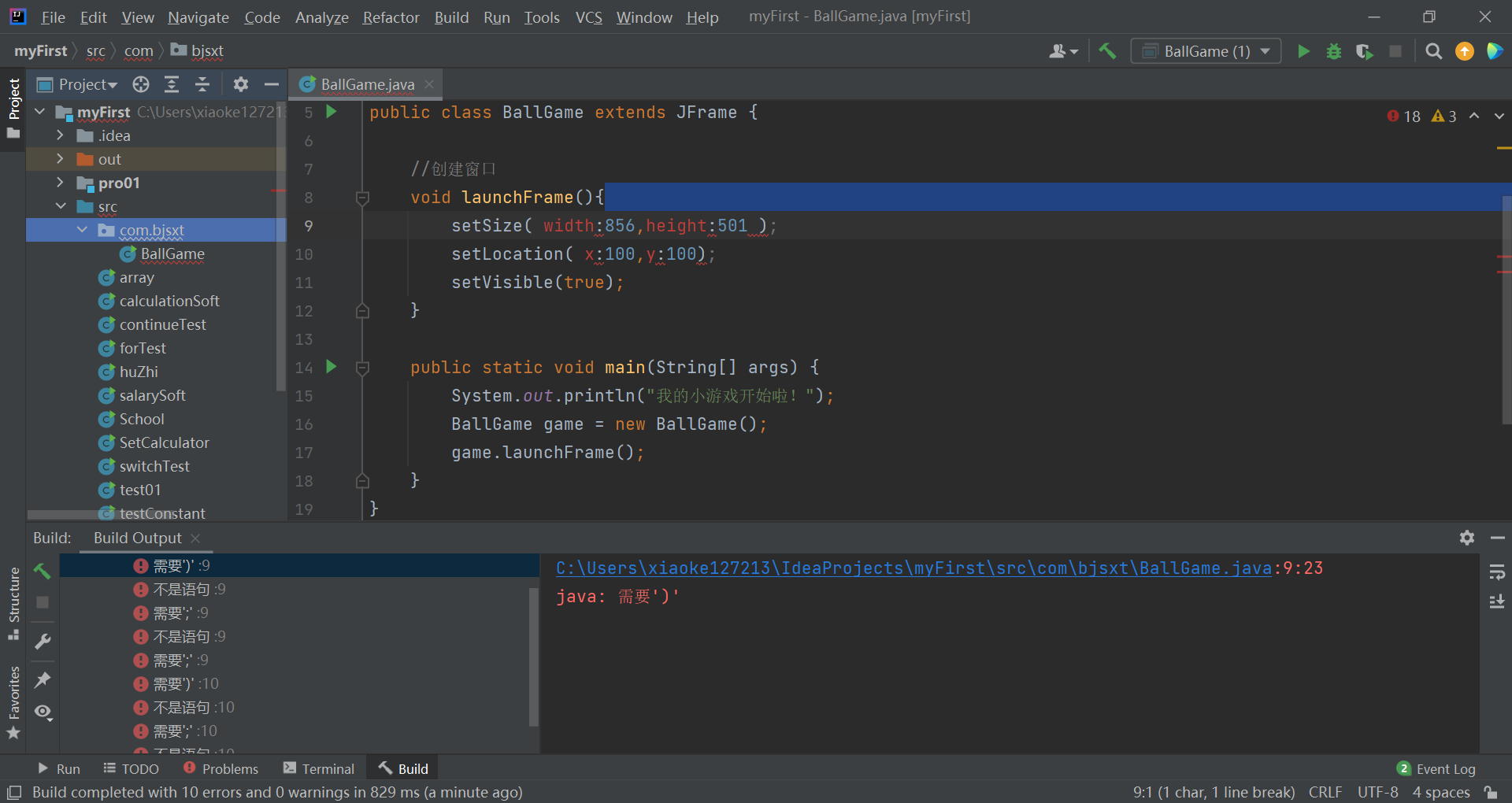Toggle scroll to end in build output
The height and width of the screenshot is (803, 1512).
(x=1497, y=601)
